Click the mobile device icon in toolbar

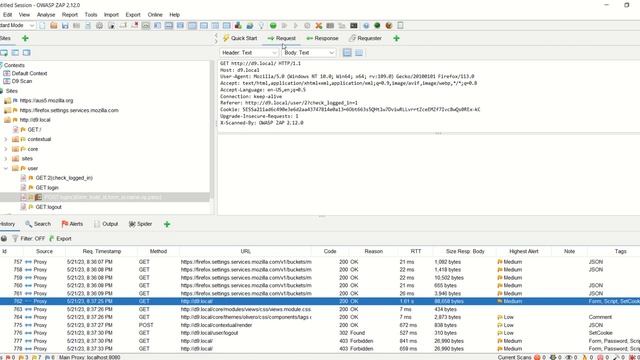pyautogui.click(x=400, y=25)
